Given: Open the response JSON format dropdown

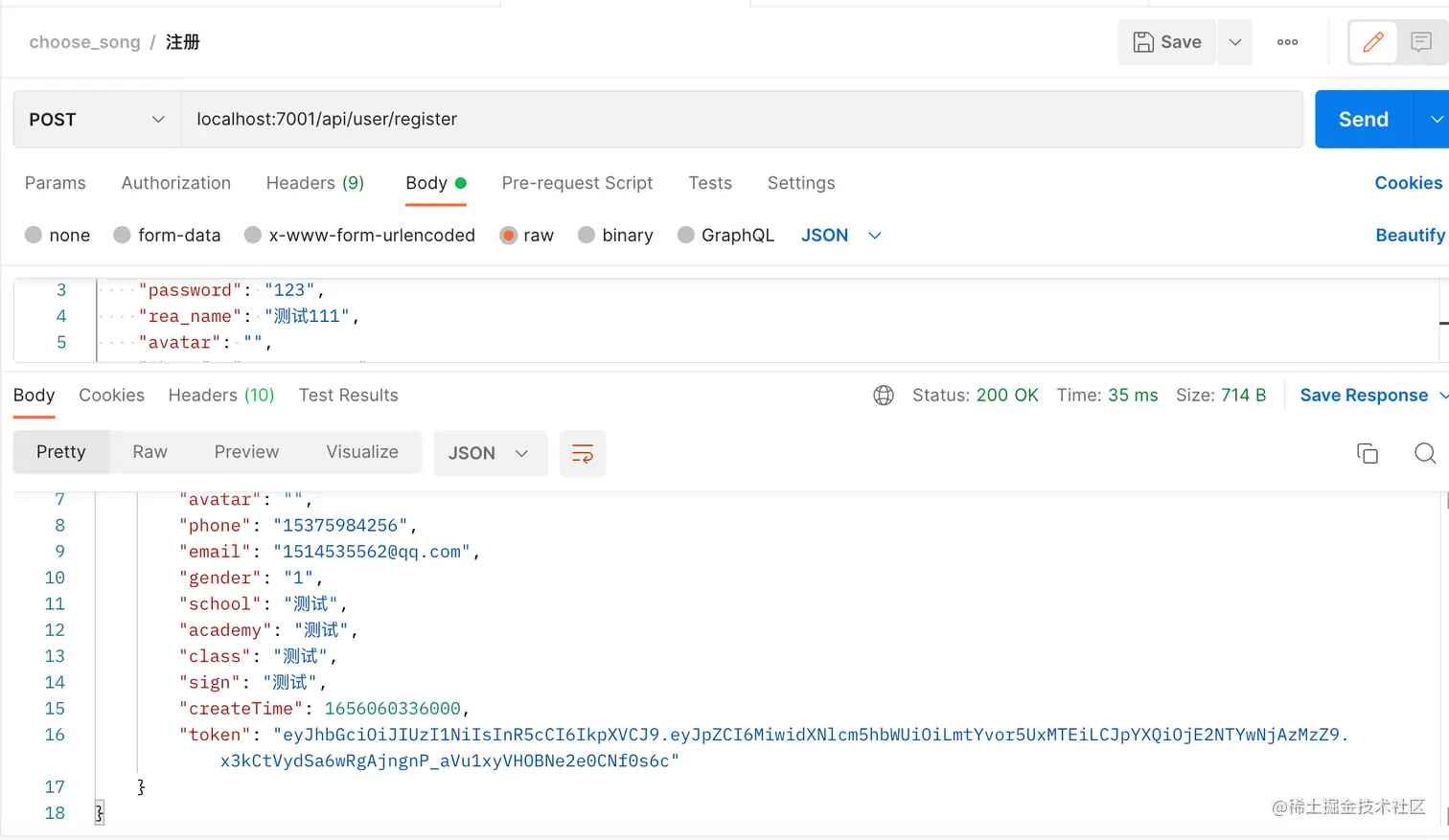Looking at the screenshot, I should pyautogui.click(x=489, y=453).
